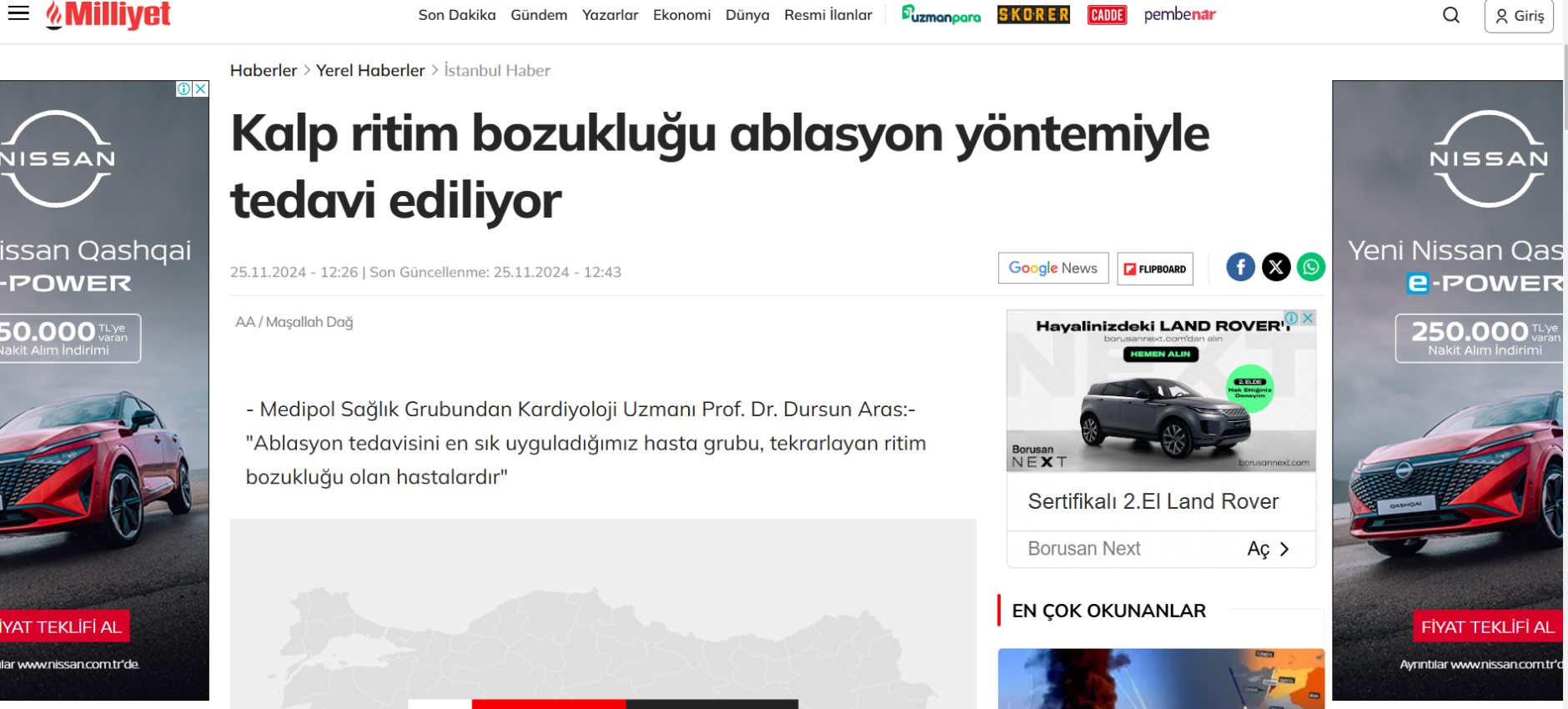Open the hamburger menu

coord(18,13)
